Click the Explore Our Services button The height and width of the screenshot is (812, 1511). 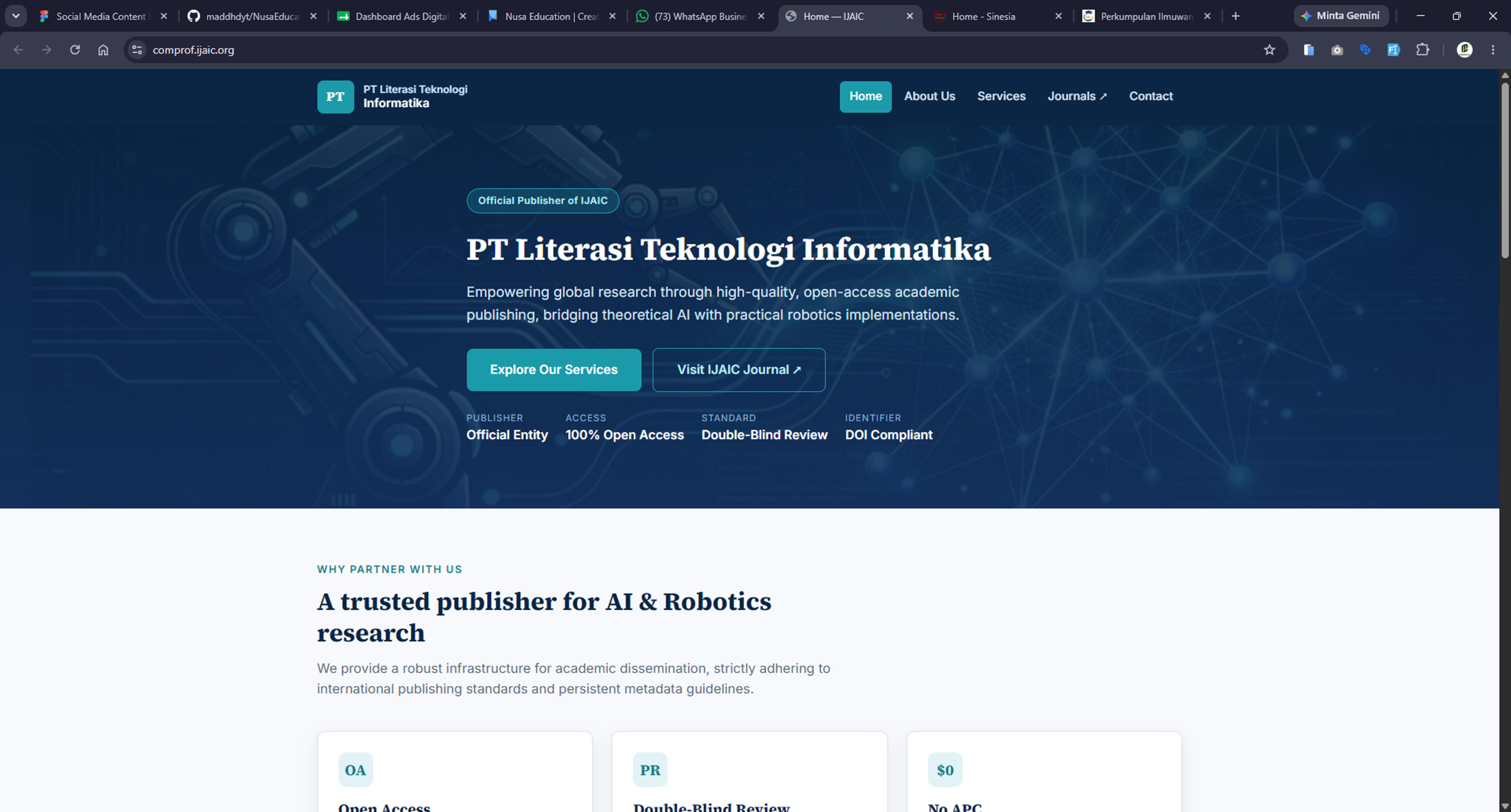(554, 370)
